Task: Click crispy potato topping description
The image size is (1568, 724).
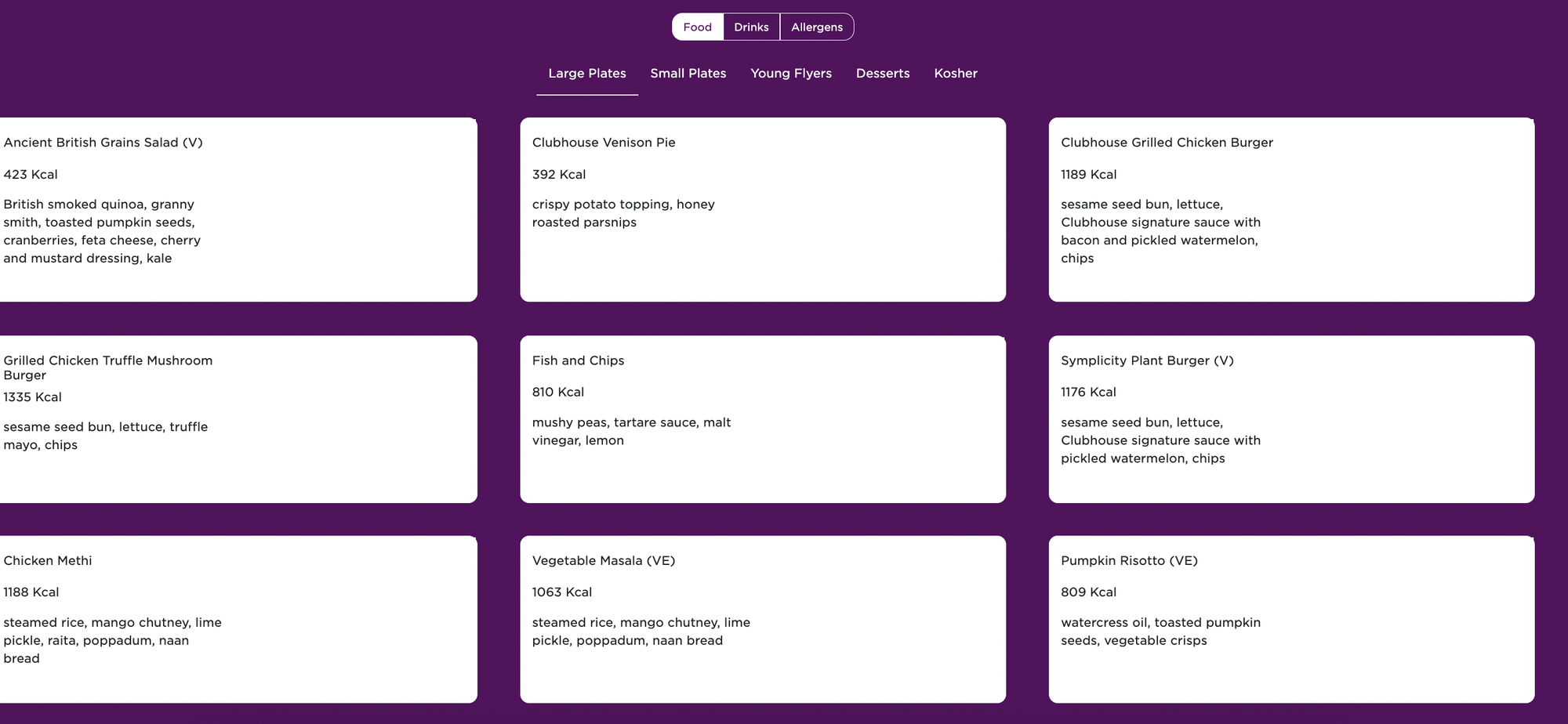Action: pos(623,213)
